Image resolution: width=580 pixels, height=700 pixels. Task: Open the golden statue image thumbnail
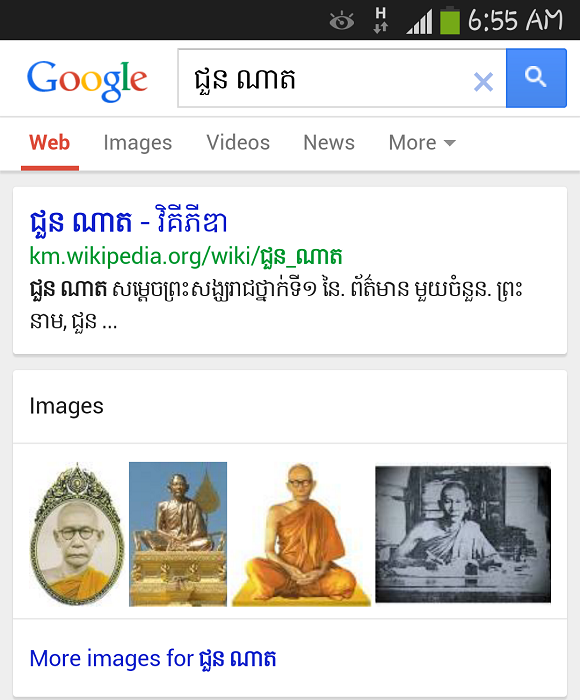178,534
